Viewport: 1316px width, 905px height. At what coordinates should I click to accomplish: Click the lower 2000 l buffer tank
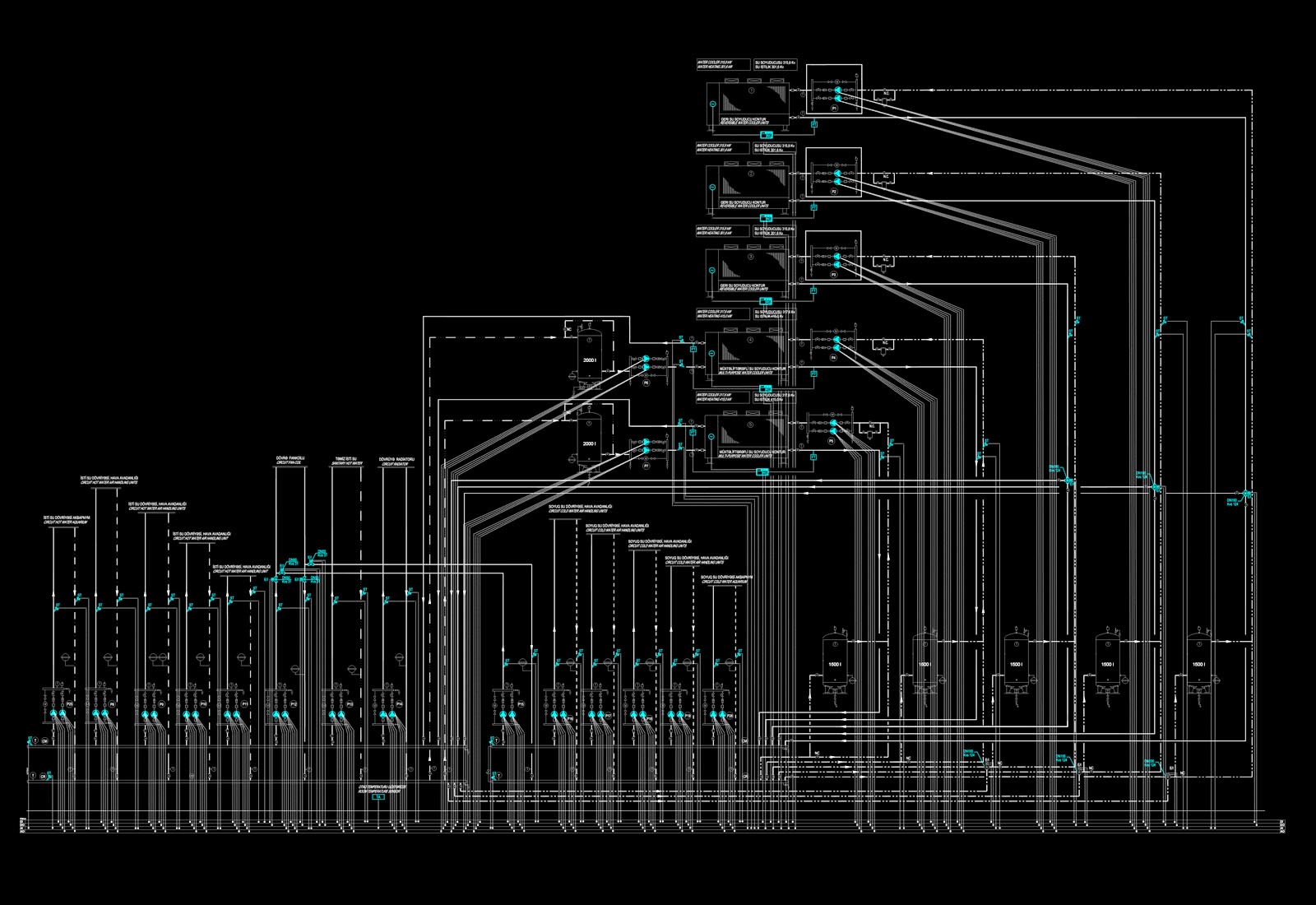590,439
